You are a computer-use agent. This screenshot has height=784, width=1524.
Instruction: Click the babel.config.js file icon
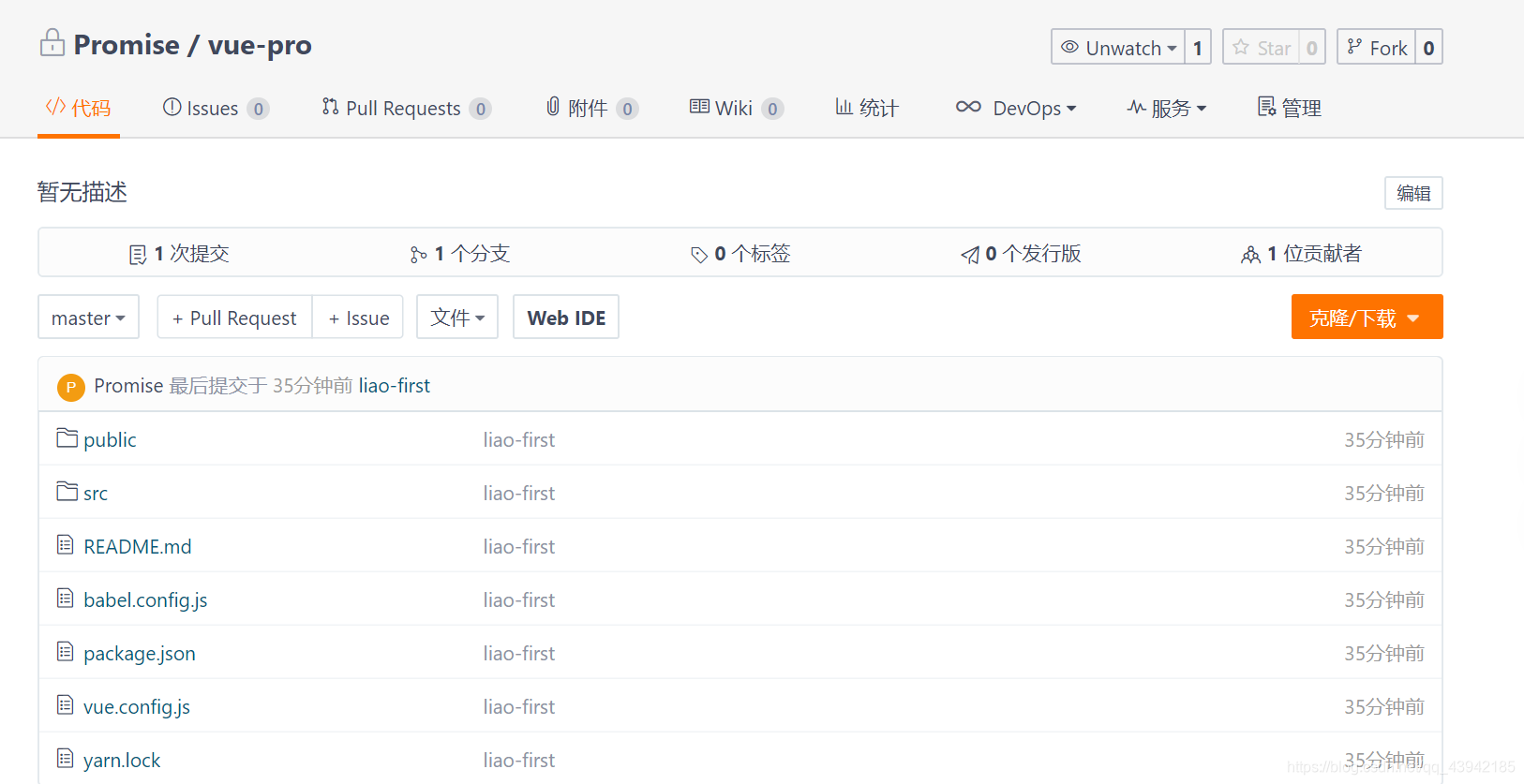[65, 598]
